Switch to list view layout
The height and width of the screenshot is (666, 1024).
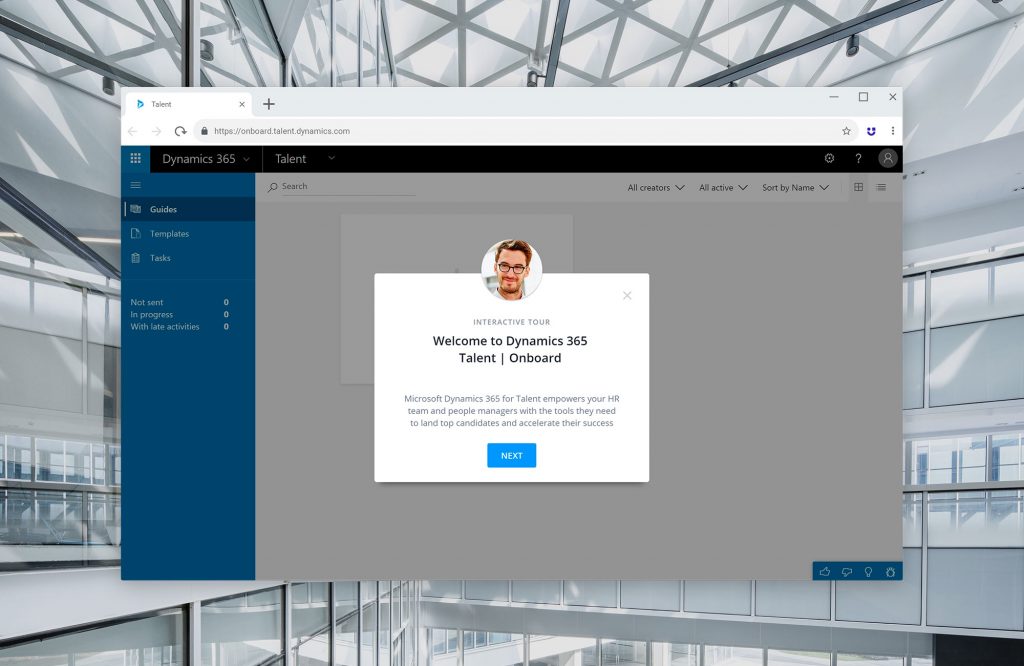coord(881,187)
